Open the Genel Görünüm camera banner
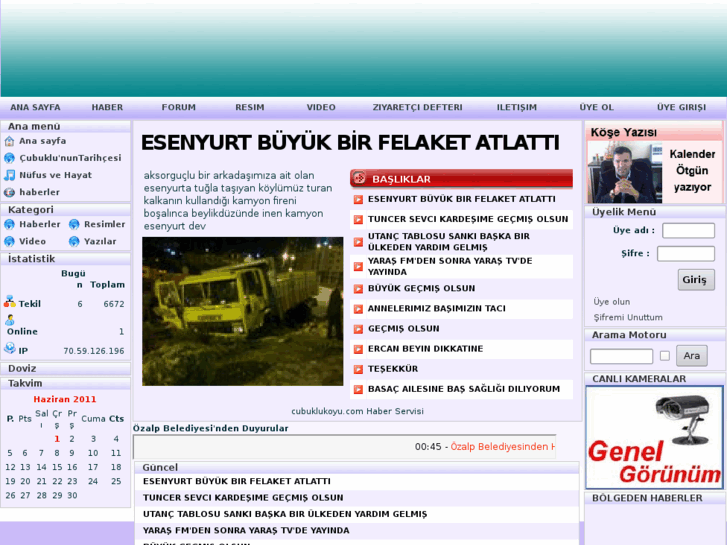 pyautogui.click(x=654, y=437)
